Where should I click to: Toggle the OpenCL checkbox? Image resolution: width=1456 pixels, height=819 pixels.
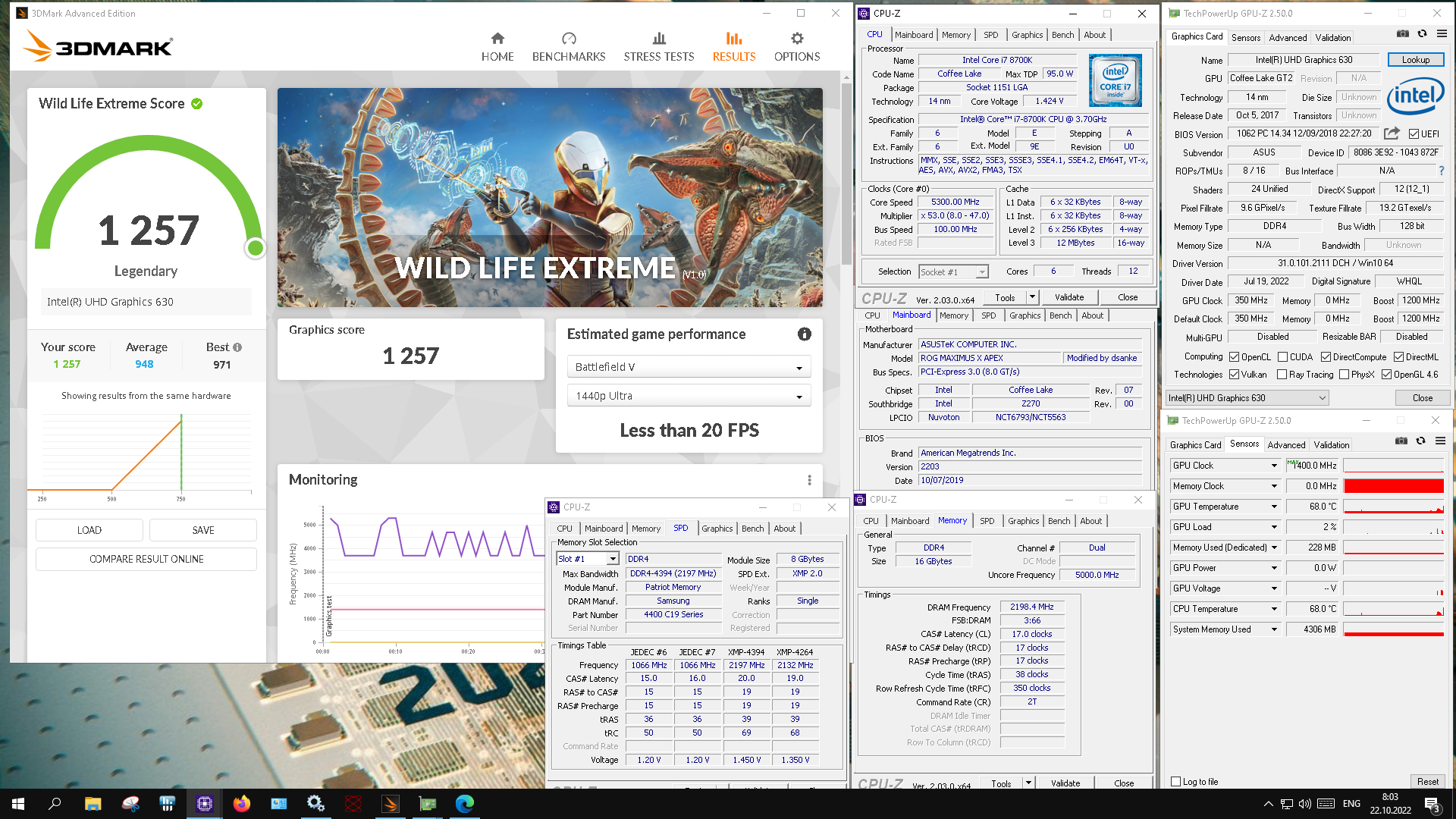point(1235,357)
